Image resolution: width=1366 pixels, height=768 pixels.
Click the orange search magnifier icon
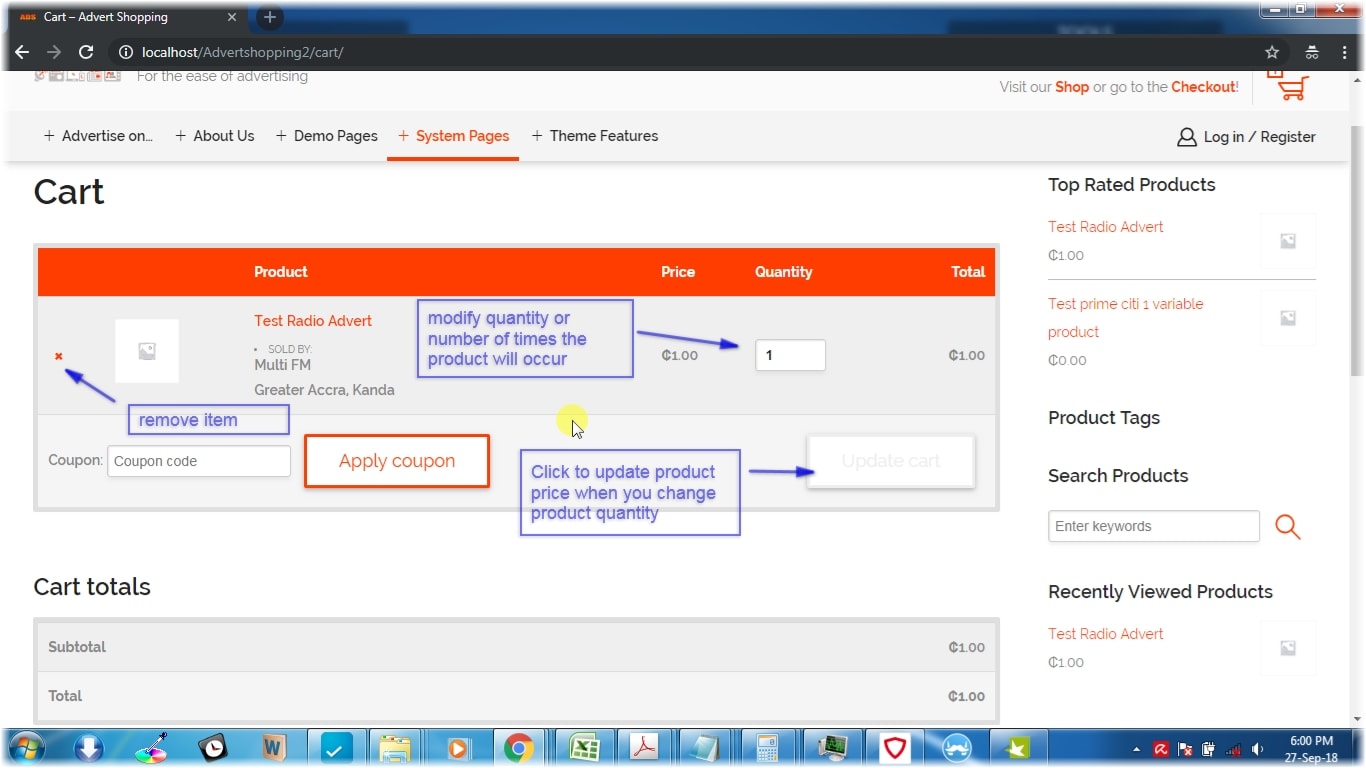[x=1287, y=526]
